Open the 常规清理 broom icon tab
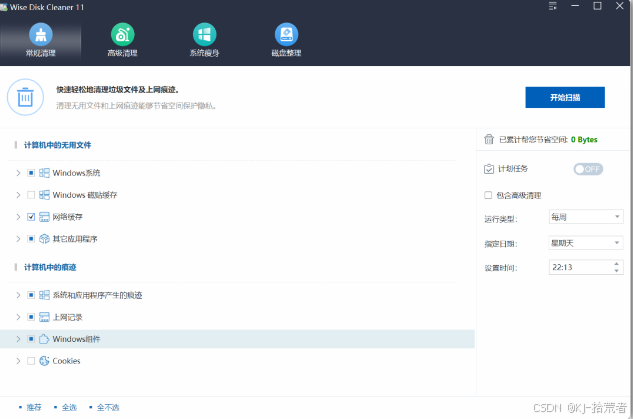Screen dimensions: 633x419 (x=41, y=35)
